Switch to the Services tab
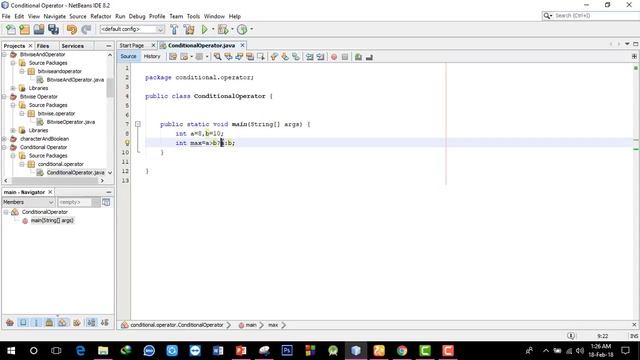Screen dimensions: 640x360 pos(73,46)
